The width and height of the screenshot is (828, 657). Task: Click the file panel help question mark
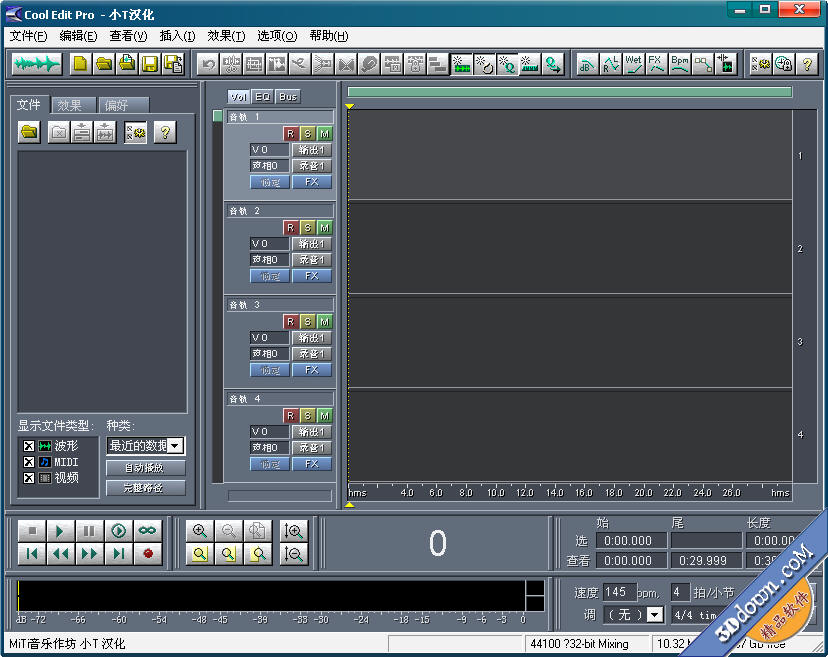point(165,132)
